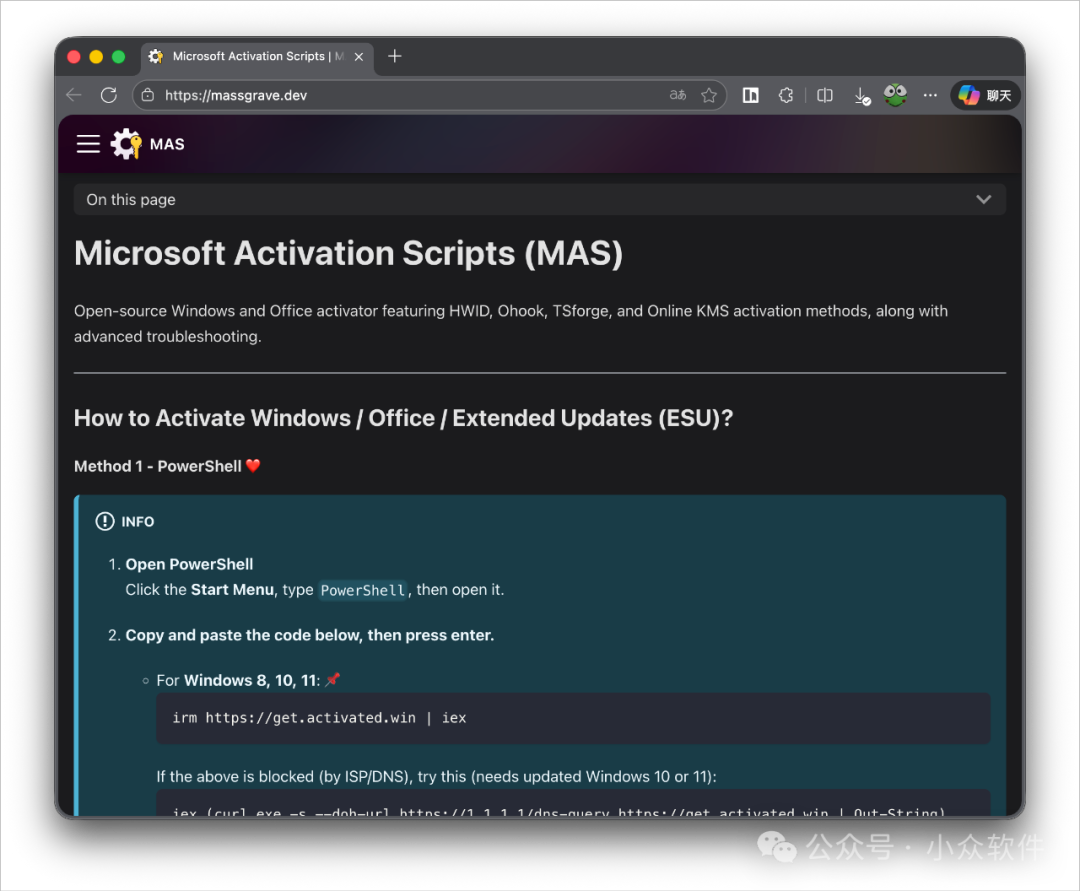Click the MAS gear-and-key logo
1080x891 pixels.
[x=126, y=144]
